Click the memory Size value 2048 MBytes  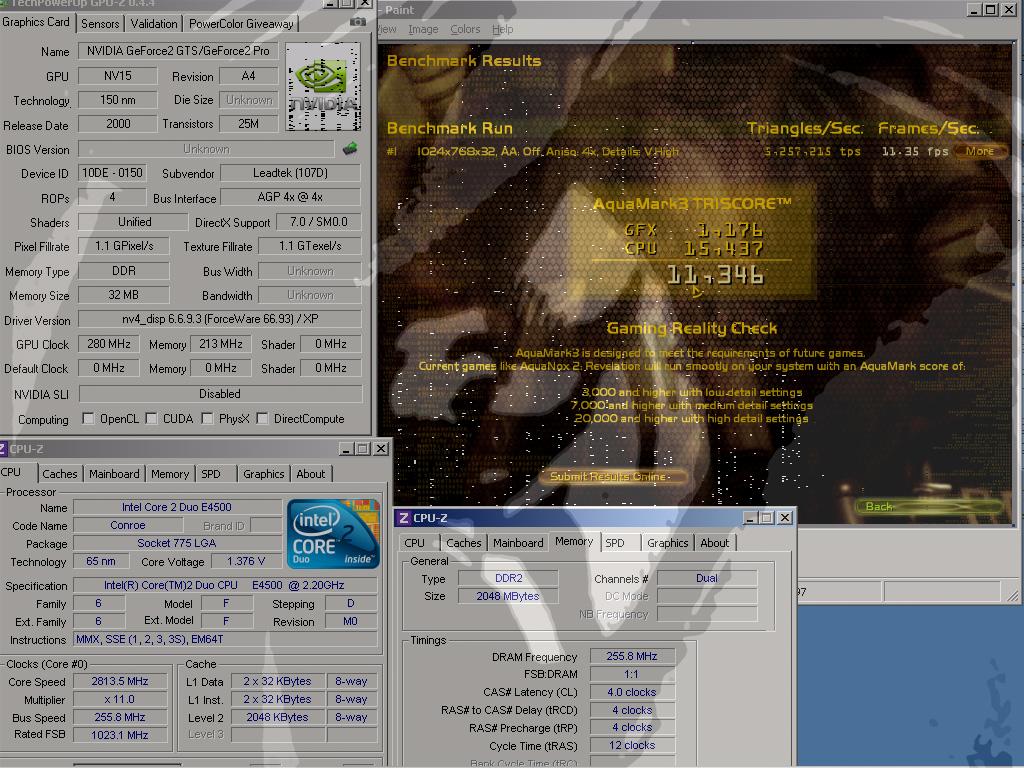508,596
